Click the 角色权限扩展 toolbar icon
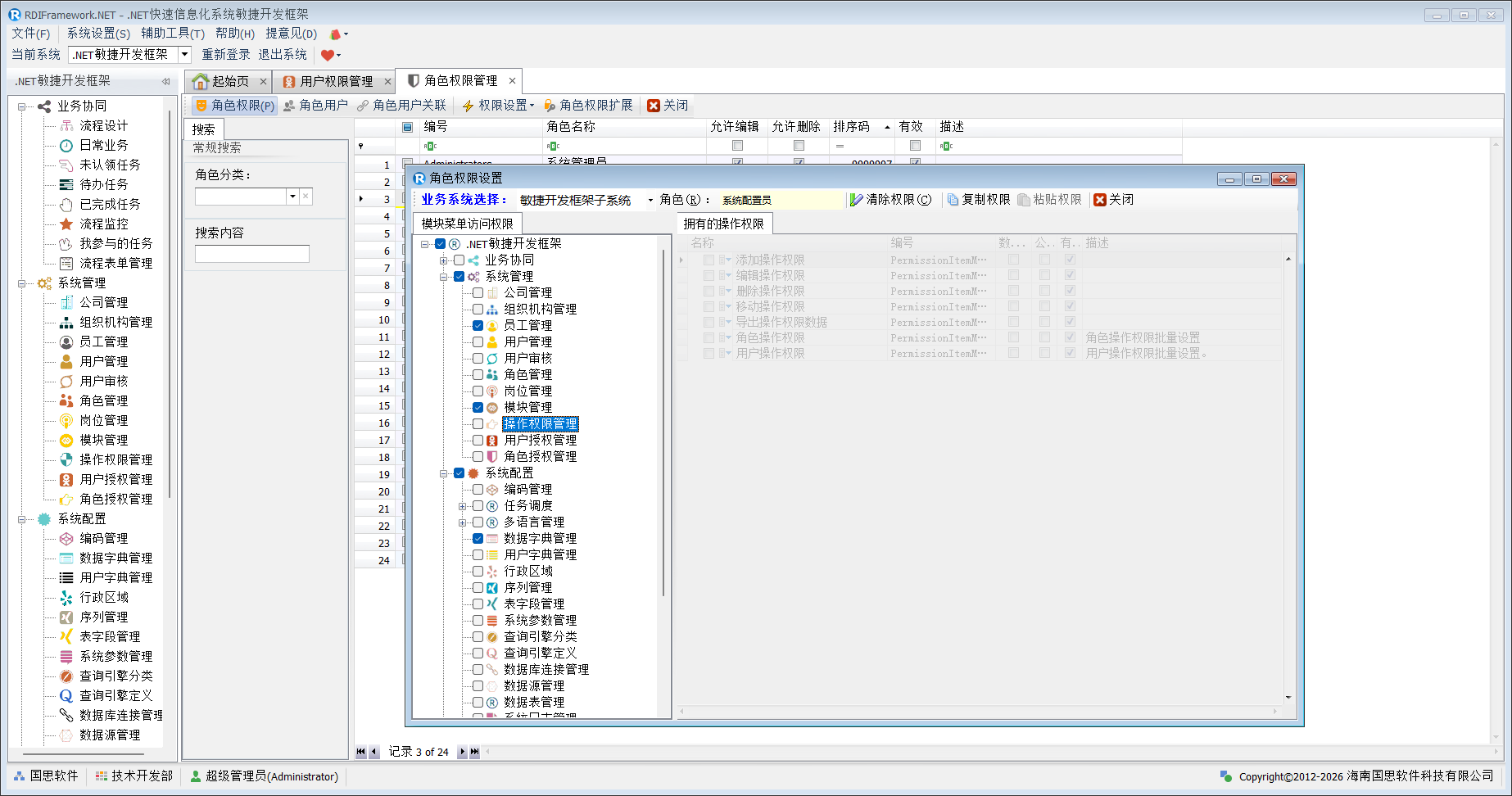Viewport: 1512px width, 796px height. coord(550,106)
